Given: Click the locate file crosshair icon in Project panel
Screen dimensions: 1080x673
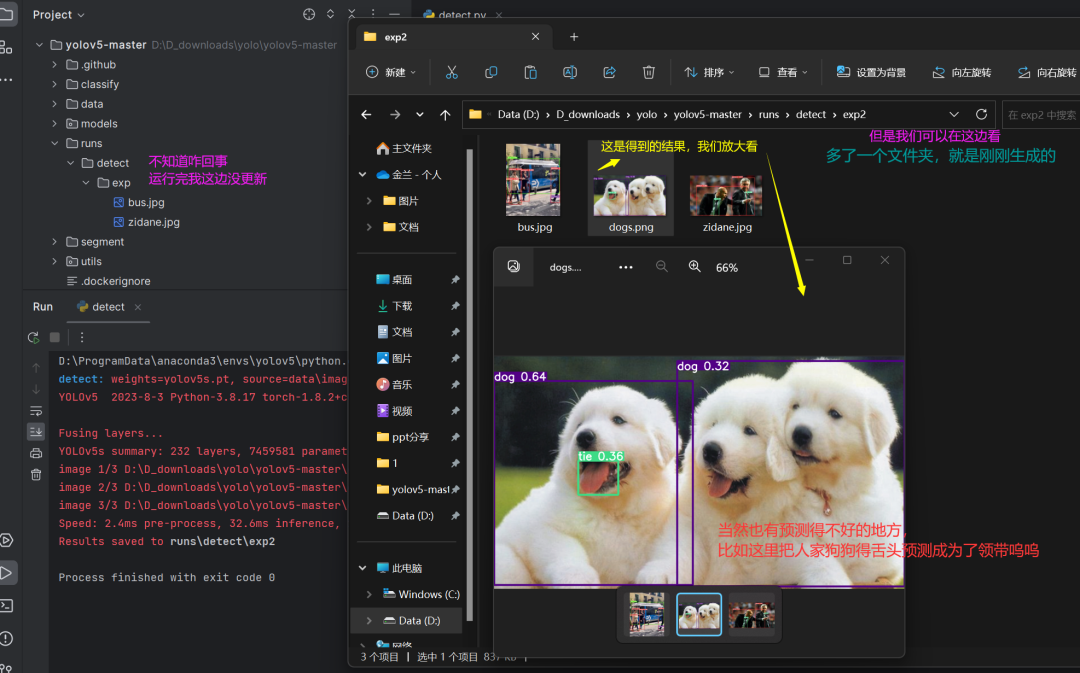Looking at the screenshot, I should coord(309,14).
